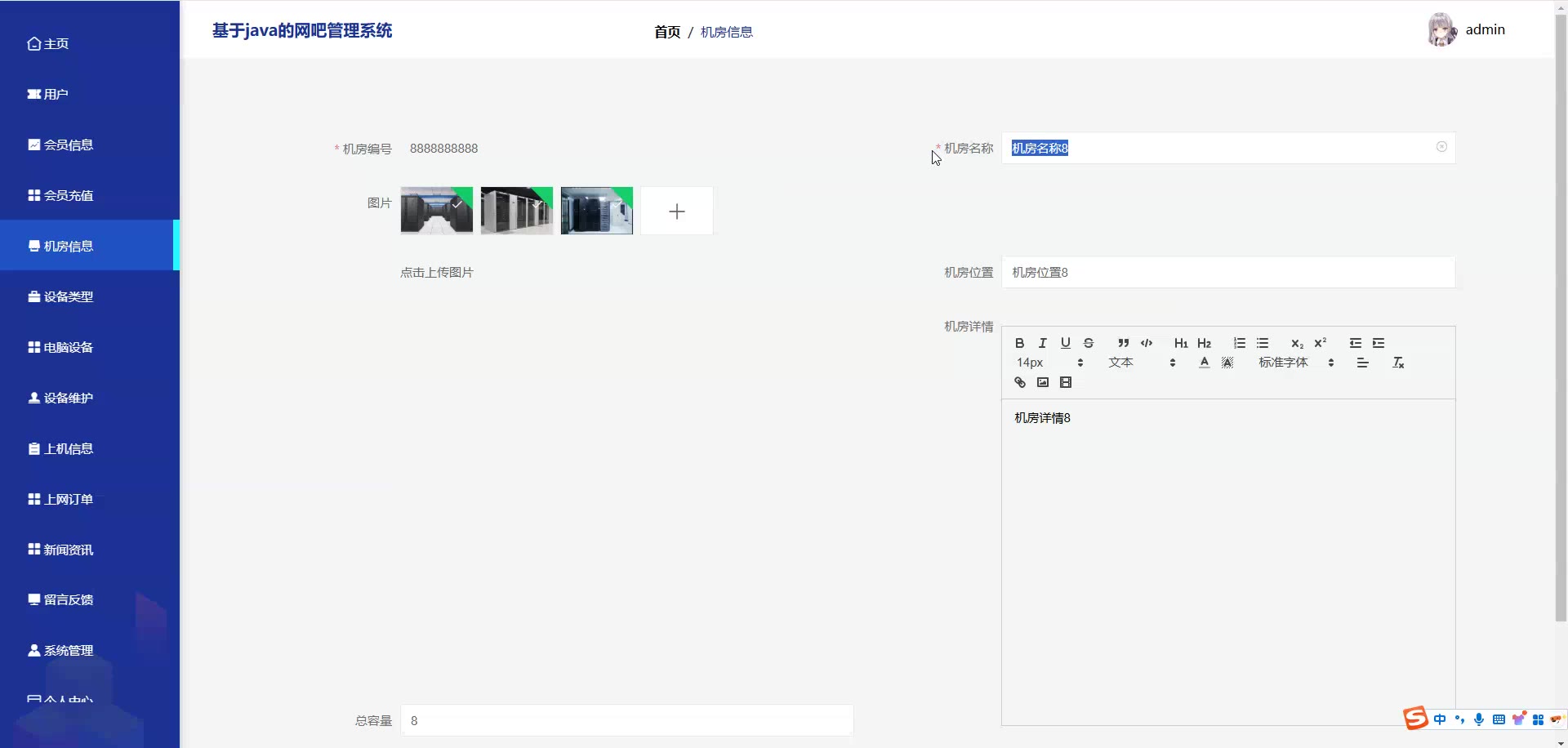Decrease indent in the editor
This screenshot has width=1568, height=748.
click(x=1356, y=343)
